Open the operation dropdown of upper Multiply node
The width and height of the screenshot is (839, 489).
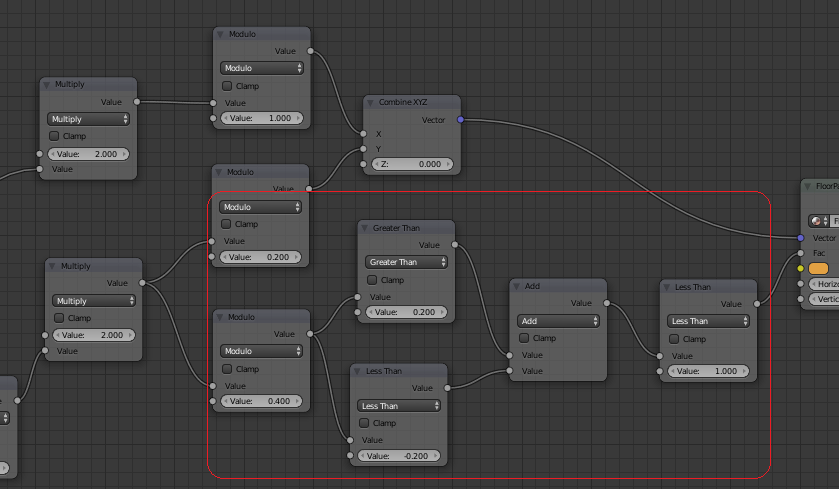pyautogui.click(x=88, y=119)
